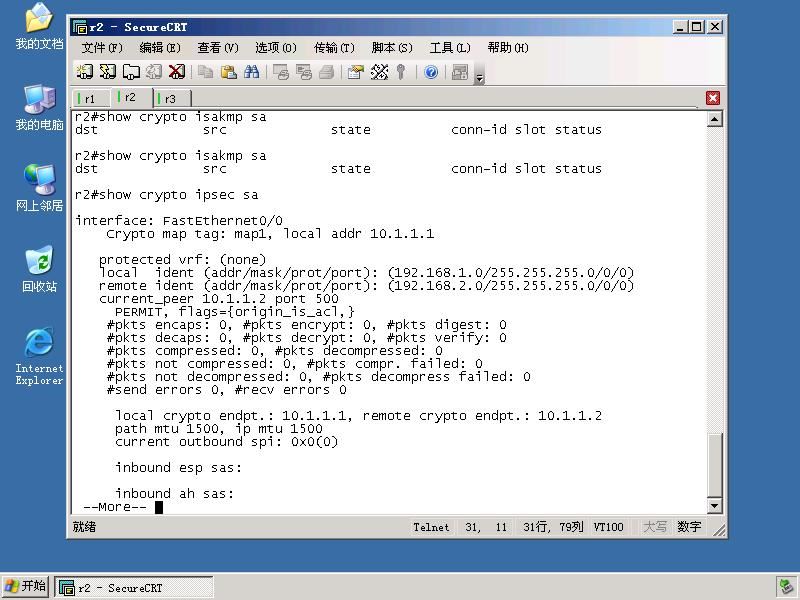Click the --More-- prompt line
This screenshot has height=600, width=800.
pos(123,507)
